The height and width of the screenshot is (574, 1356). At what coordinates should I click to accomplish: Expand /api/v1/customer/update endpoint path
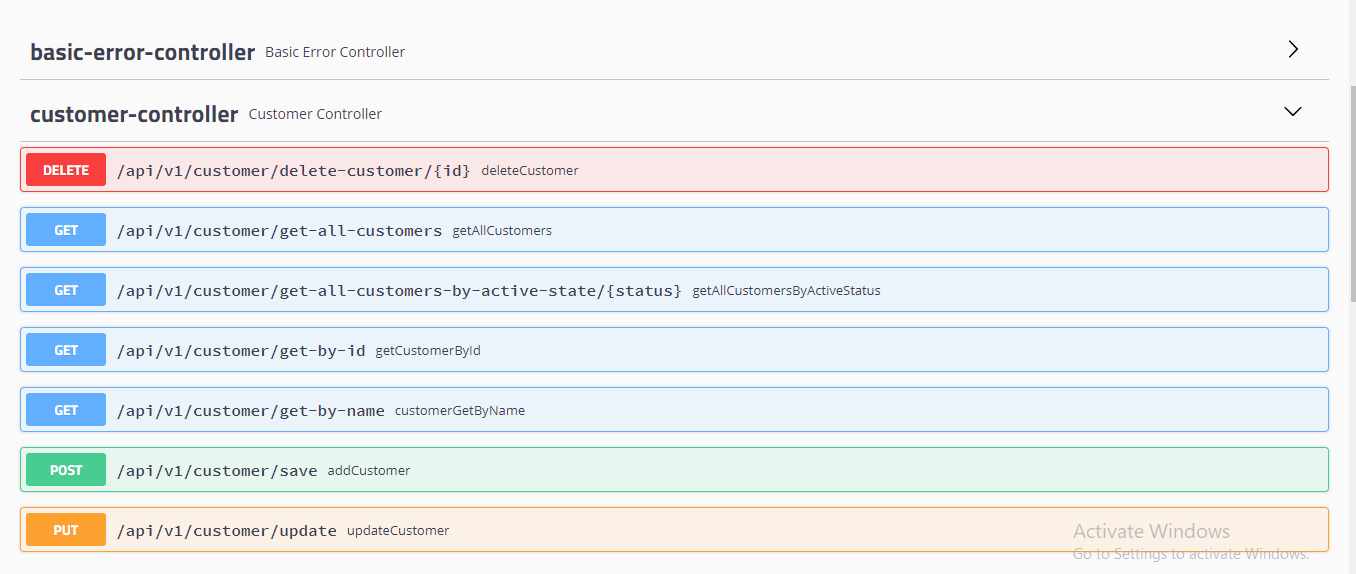(x=227, y=531)
